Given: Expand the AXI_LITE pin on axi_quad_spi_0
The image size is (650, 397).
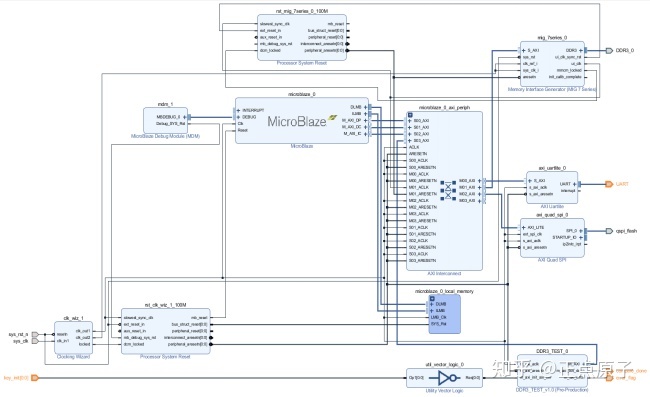Looking at the screenshot, I should pyautogui.click(x=524, y=228).
